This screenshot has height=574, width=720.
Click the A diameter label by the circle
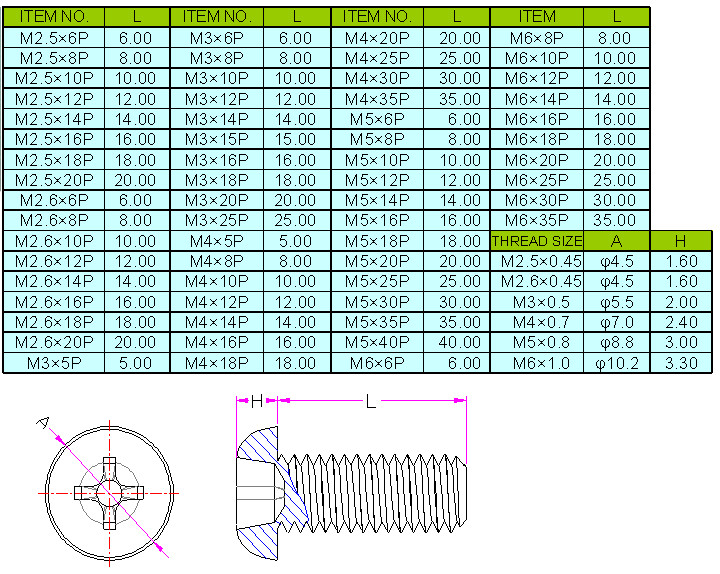[43, 423]
